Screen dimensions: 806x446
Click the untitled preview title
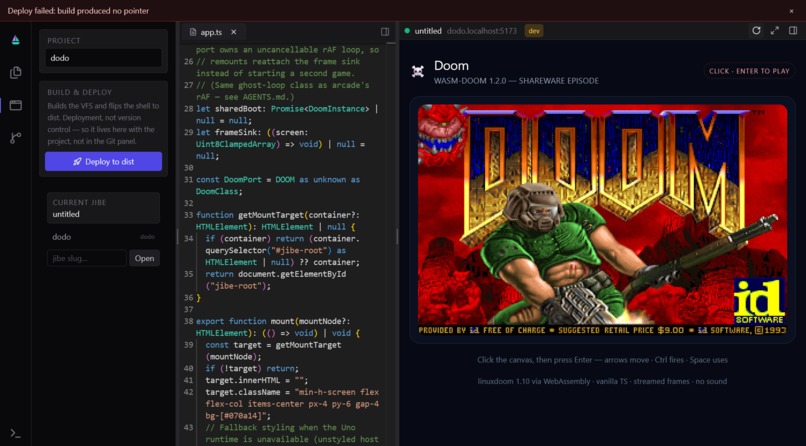point(428,31)
